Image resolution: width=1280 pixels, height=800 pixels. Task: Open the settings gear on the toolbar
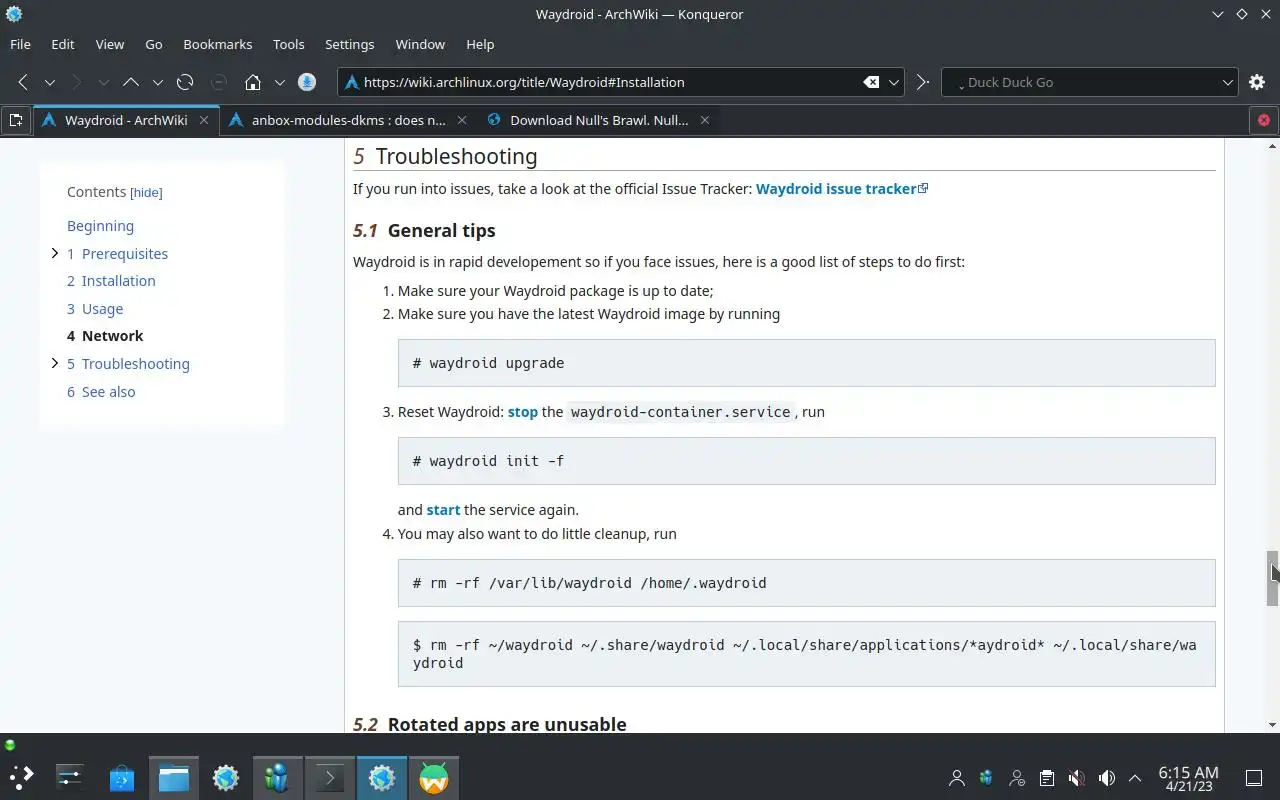[x=1258, y=82]
